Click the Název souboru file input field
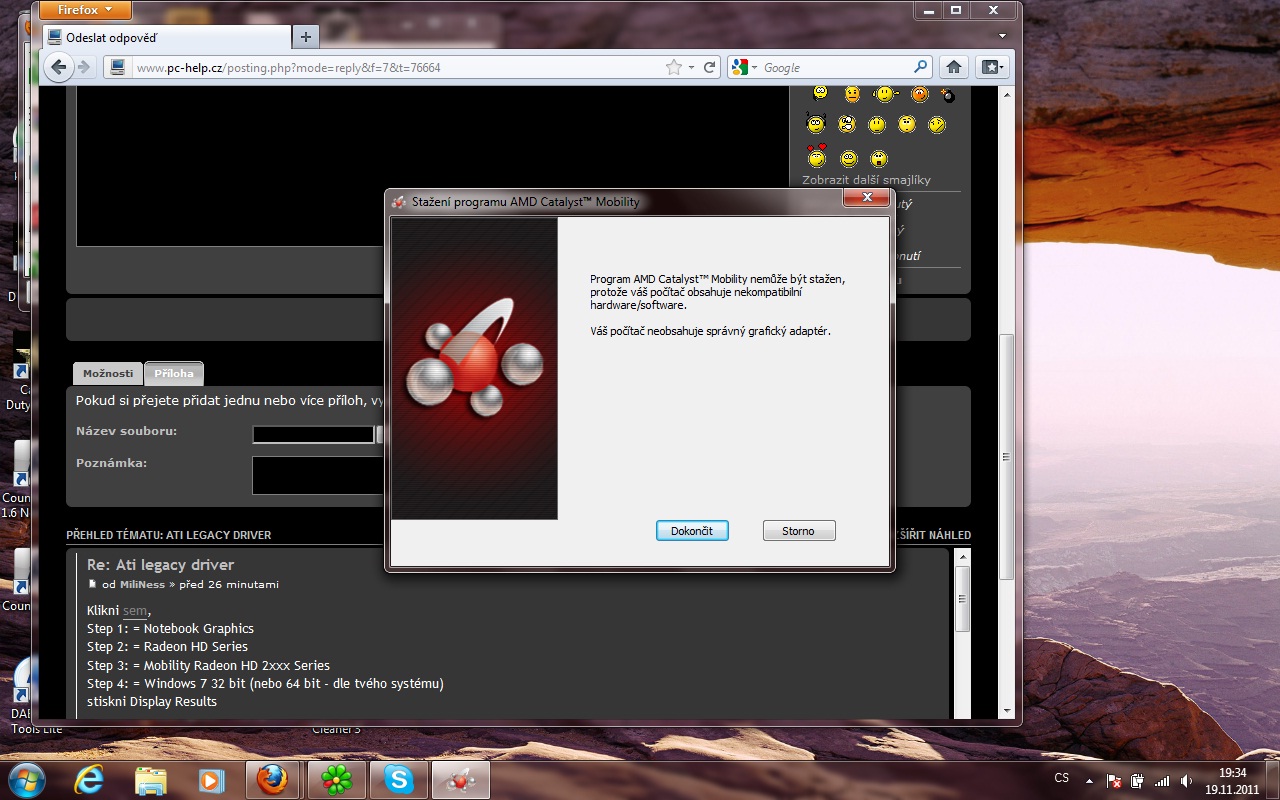 click(x=313, y=434)
